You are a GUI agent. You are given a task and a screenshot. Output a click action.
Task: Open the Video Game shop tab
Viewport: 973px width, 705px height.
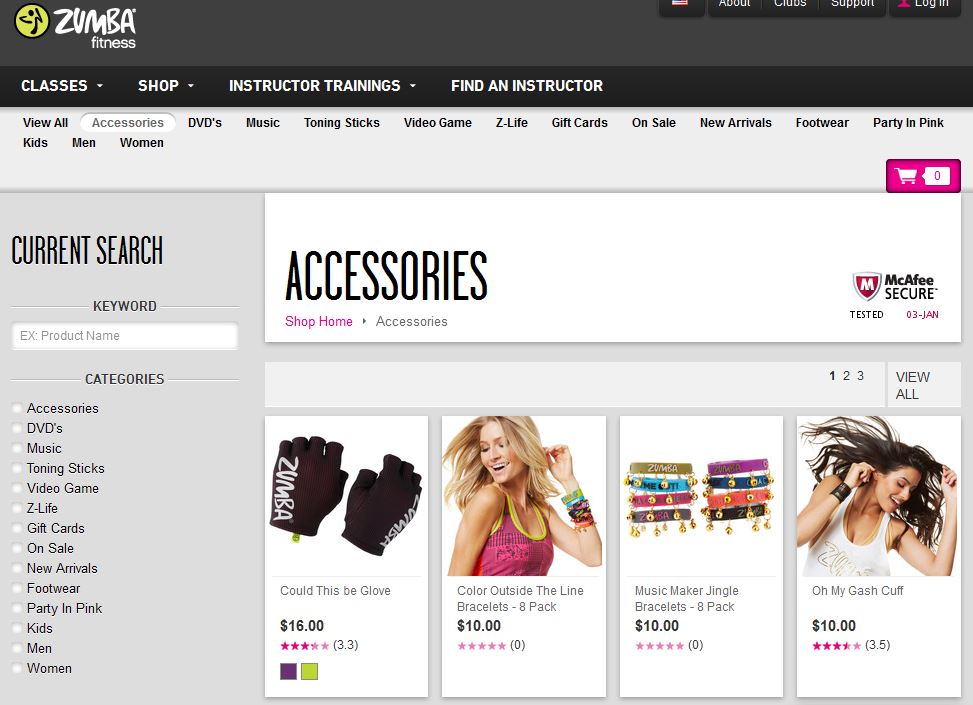point(437,123)
